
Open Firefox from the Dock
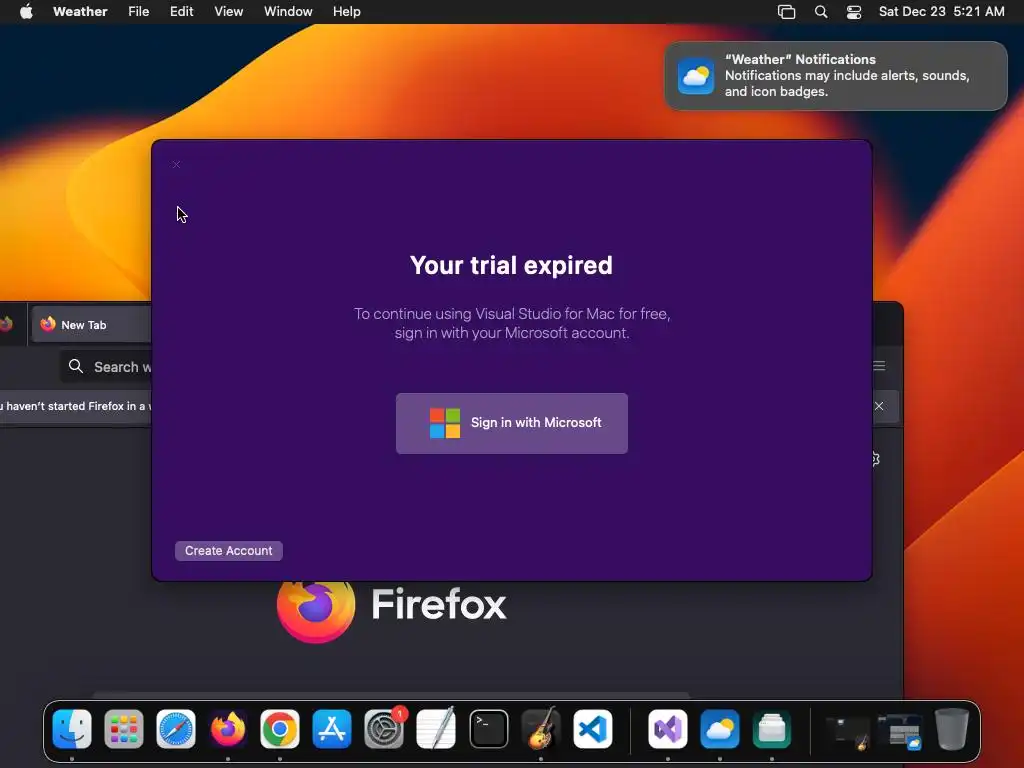pyautogui.click(x=228, y=729)
